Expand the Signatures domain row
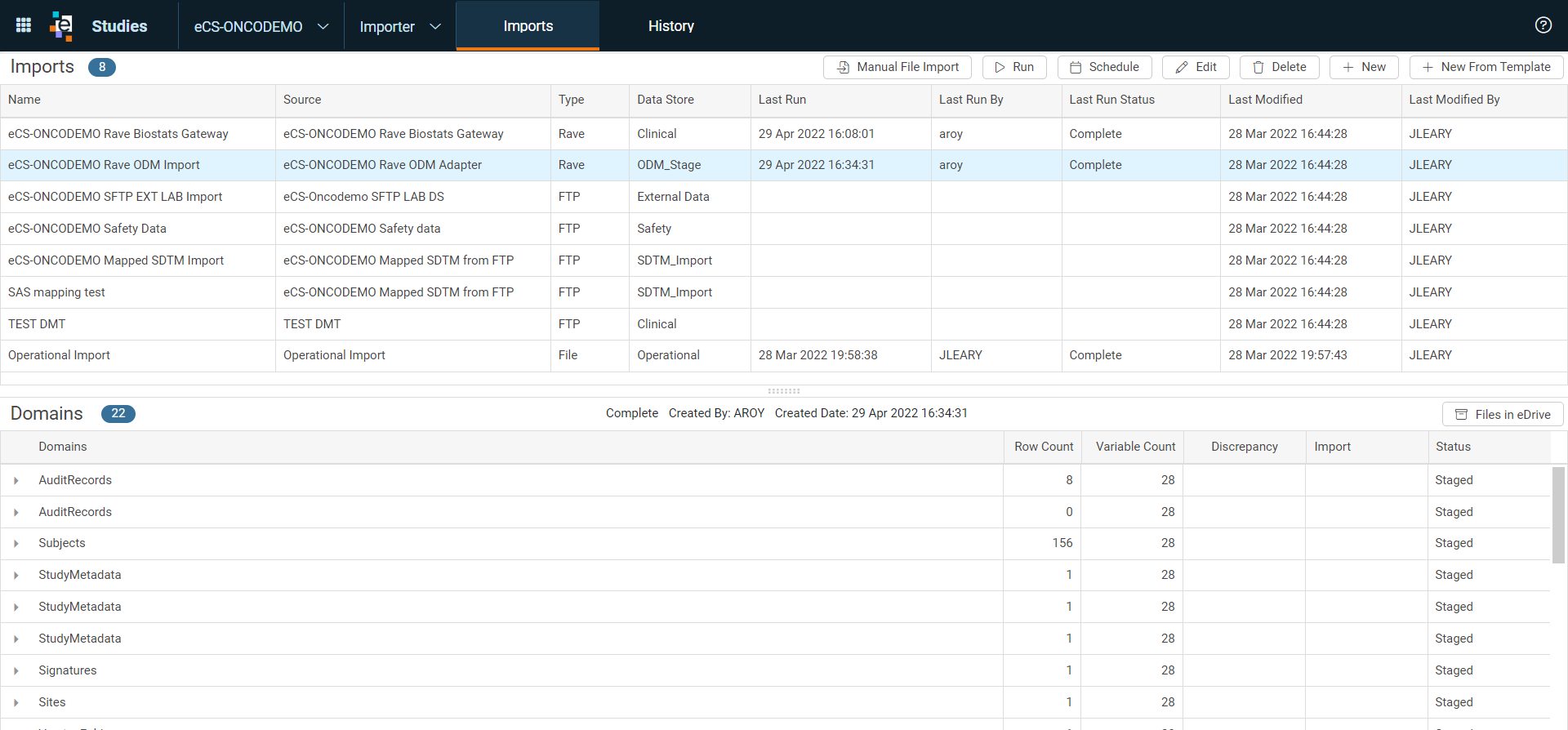1568x730 pixels. click(x=16, y=671)
